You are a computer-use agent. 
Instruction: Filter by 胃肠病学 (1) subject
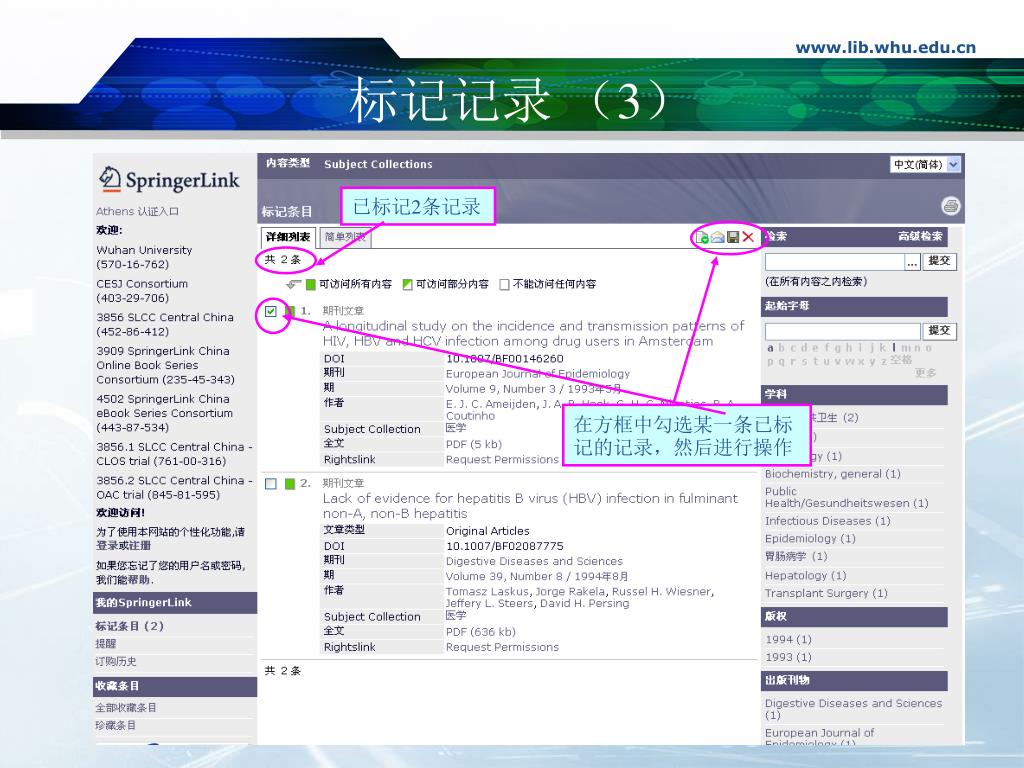[x=796, y=556]
